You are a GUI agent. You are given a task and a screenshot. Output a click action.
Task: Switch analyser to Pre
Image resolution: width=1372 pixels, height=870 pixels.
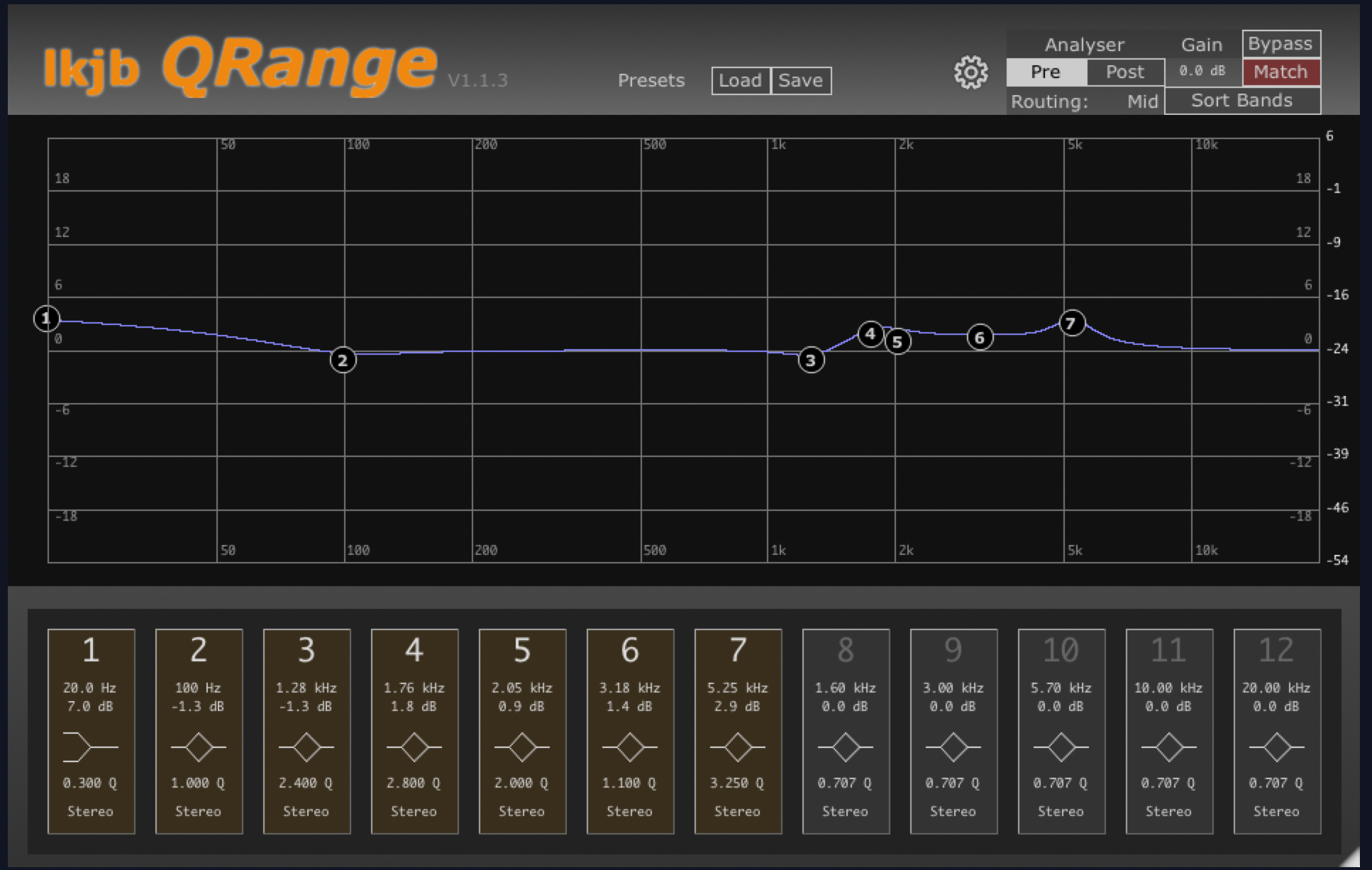point(1046,72)
